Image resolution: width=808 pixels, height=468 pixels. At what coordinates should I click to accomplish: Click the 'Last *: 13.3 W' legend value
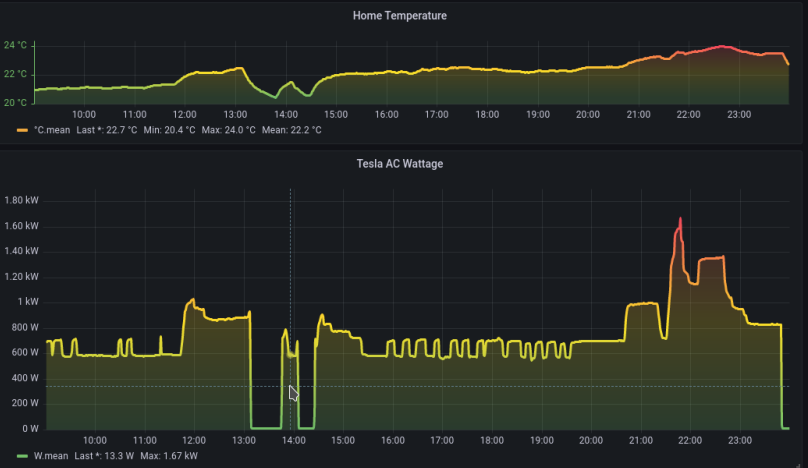104,456
